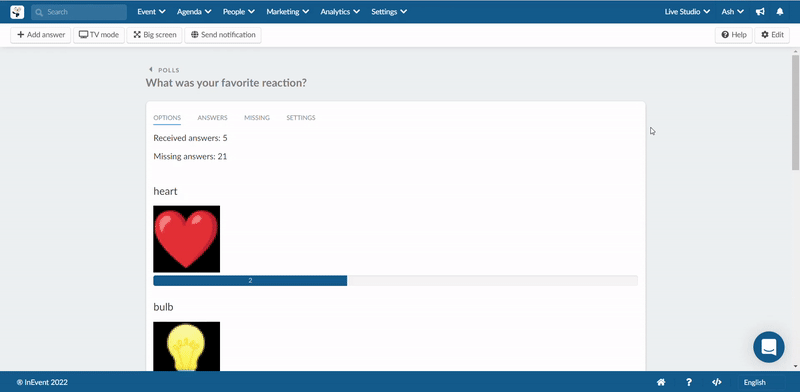Click the 'Received answers: 5' text
The image size is (800, 392).
coord(190,138)
